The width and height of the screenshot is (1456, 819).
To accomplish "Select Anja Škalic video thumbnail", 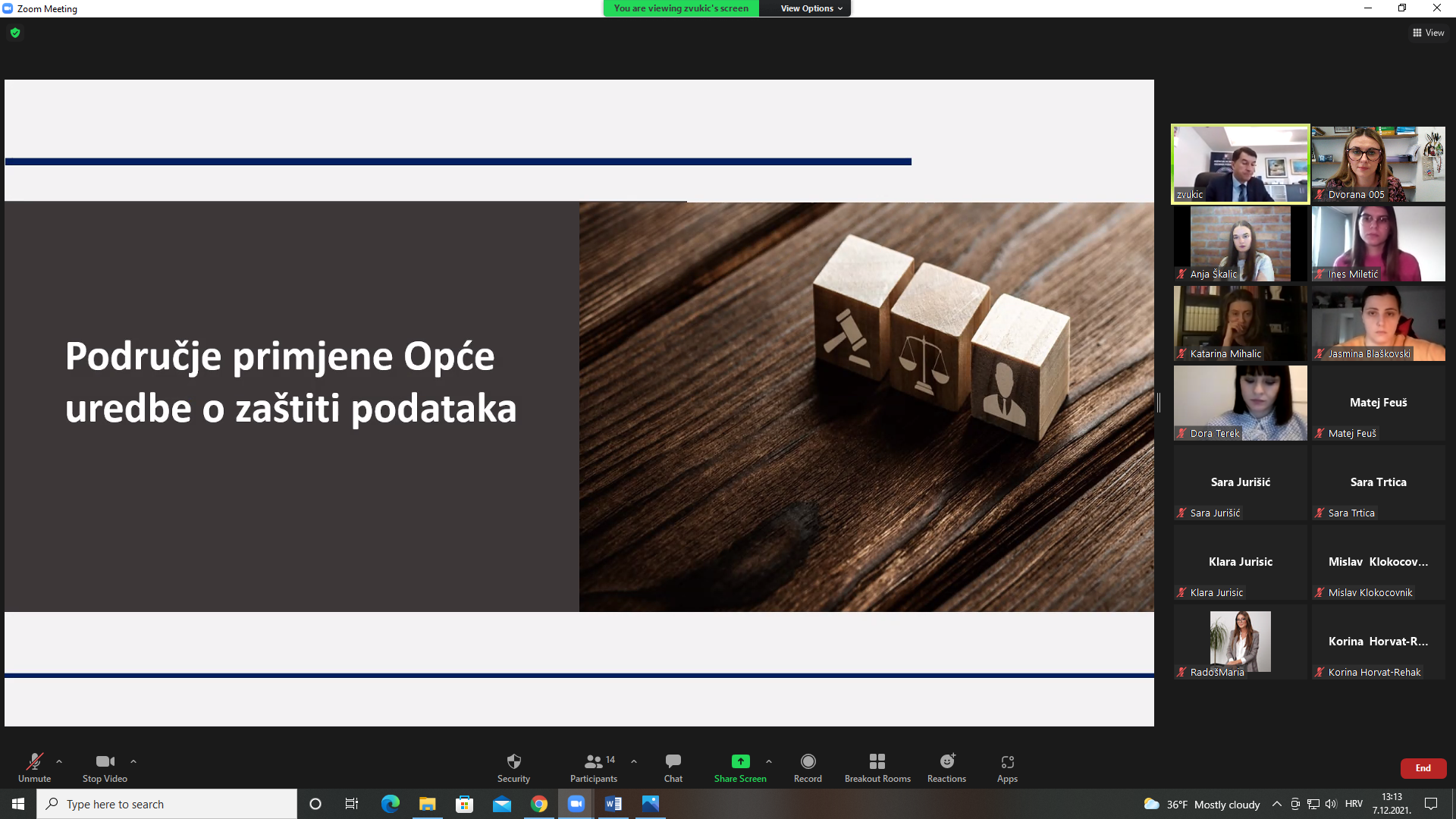I will pos(1241,243).
